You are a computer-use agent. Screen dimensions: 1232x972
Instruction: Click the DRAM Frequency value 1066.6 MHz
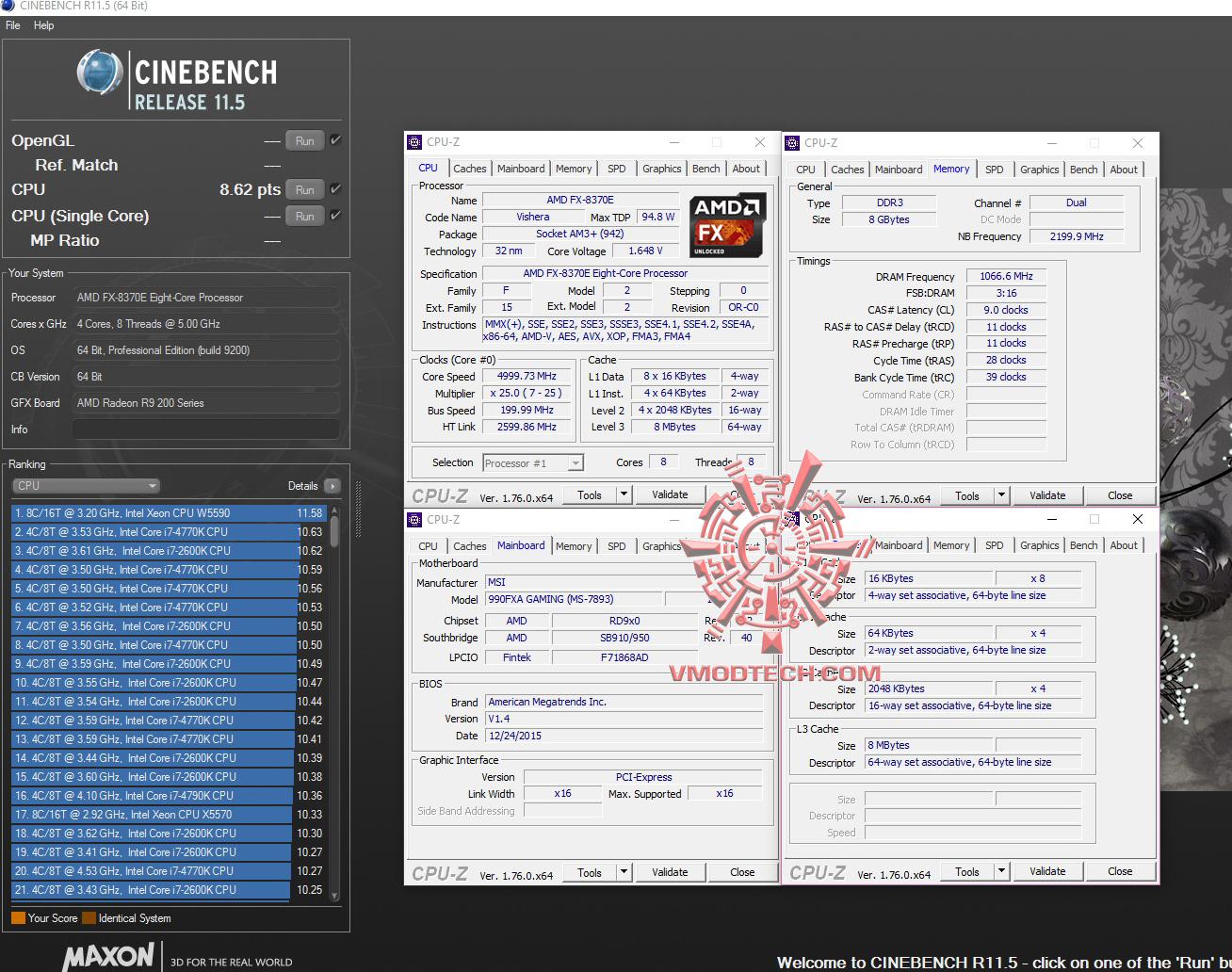click(1006, 277)
